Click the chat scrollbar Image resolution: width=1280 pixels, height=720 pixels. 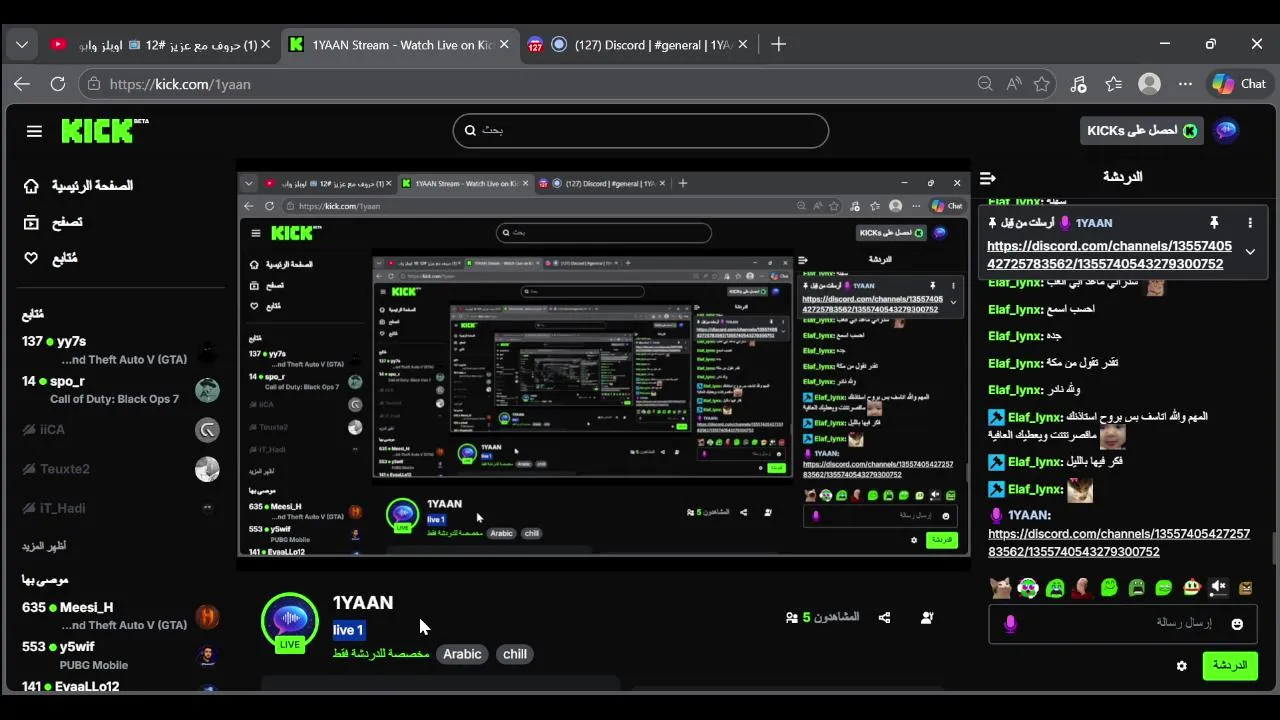pyautogui.click(x=1273, y=548)
